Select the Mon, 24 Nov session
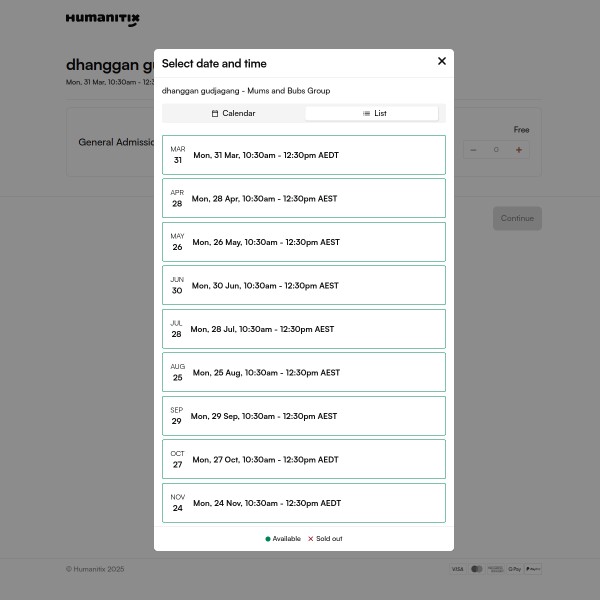 (x=303, y=503)
